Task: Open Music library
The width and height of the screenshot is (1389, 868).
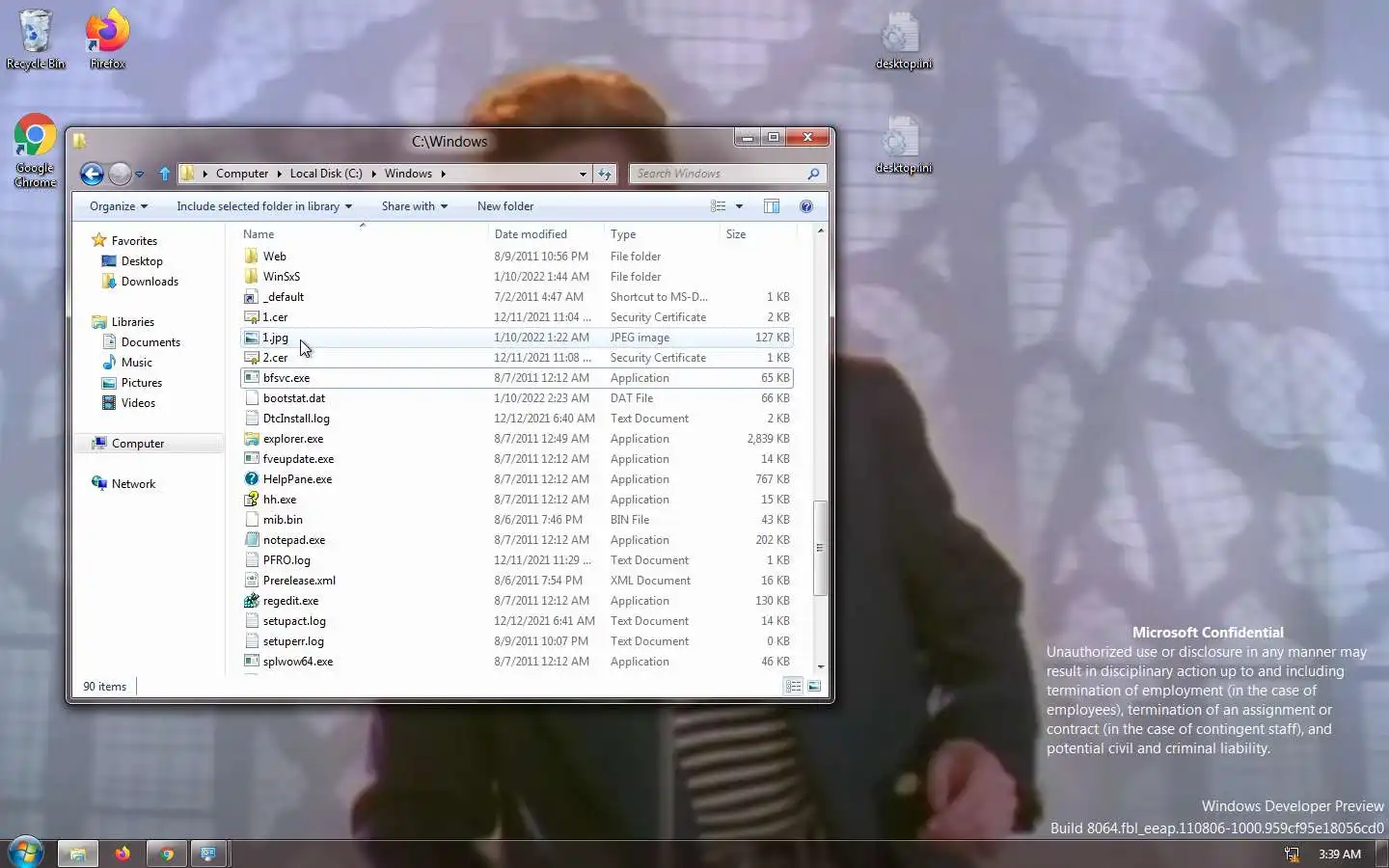Action: pos(136,363)
